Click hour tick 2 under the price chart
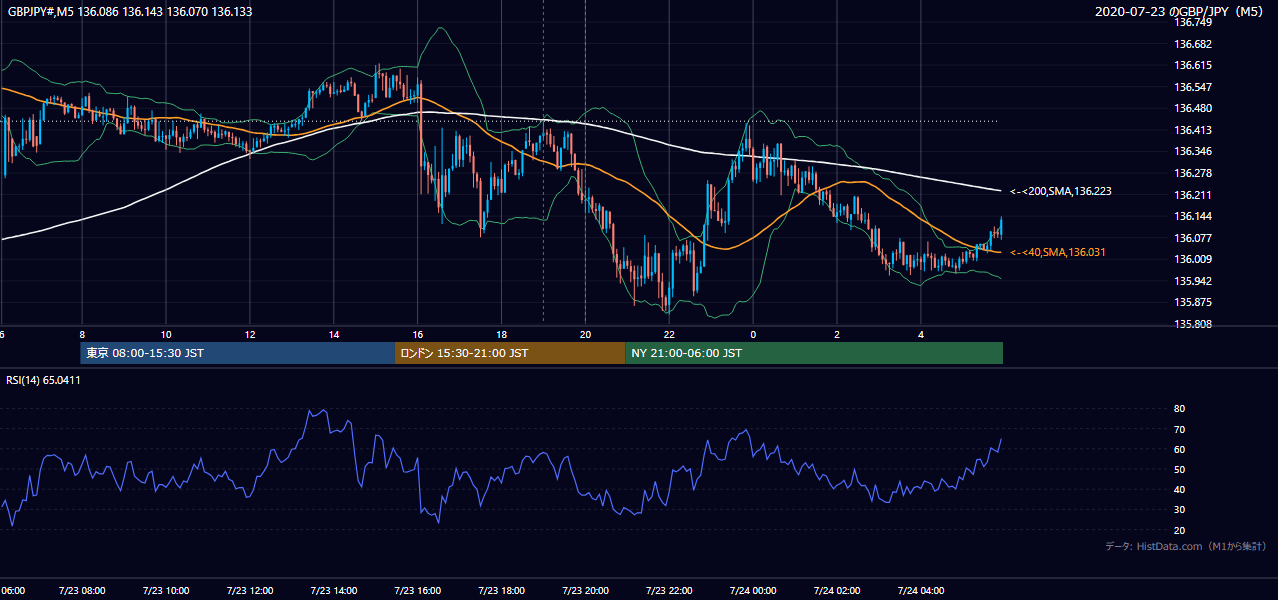 [837, 335]
